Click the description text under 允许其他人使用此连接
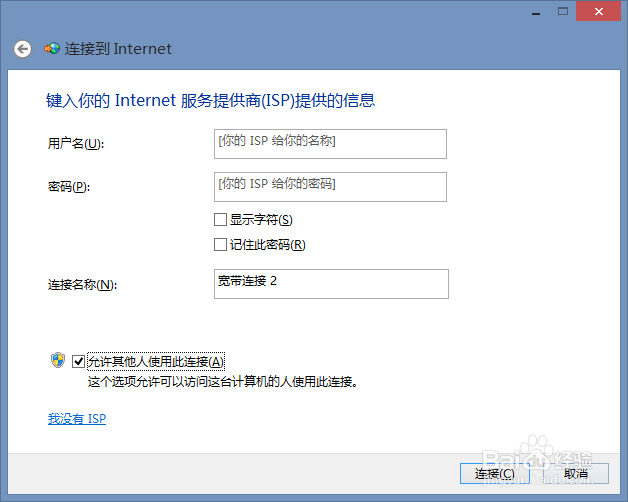The height and width of the screenshot is (502, 628). pyautogui.click(x=223, y=381)
